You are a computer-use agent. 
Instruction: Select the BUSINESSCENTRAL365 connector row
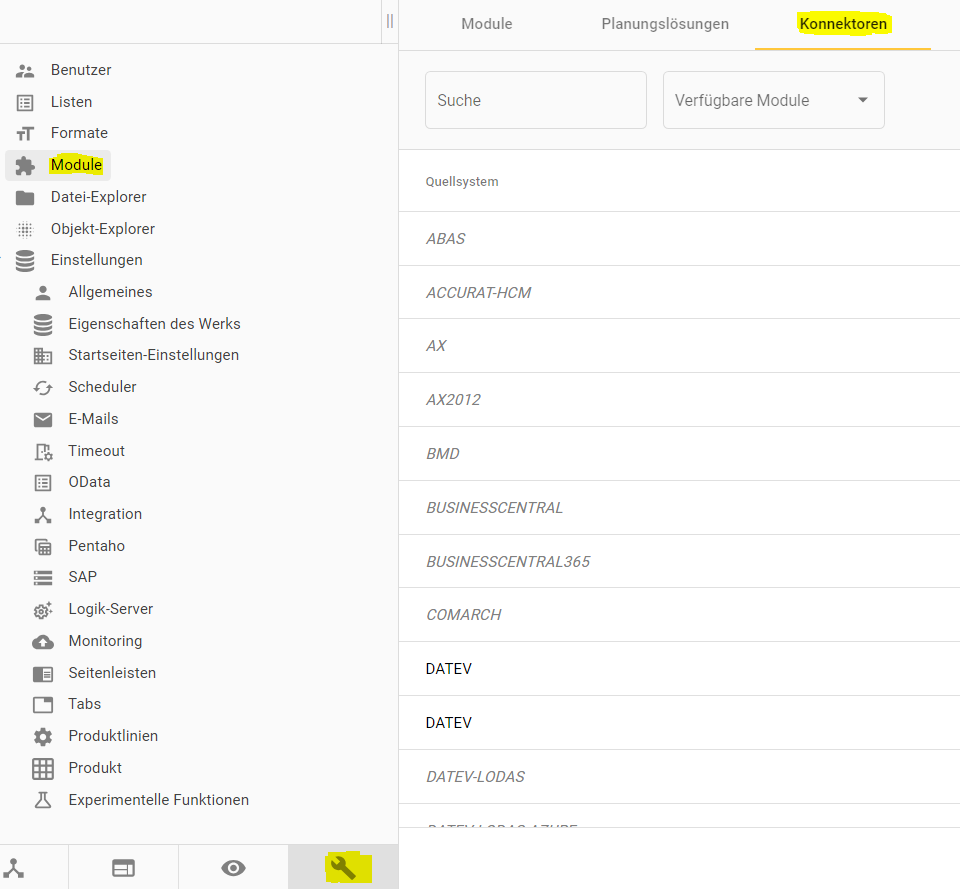(508, 562)
